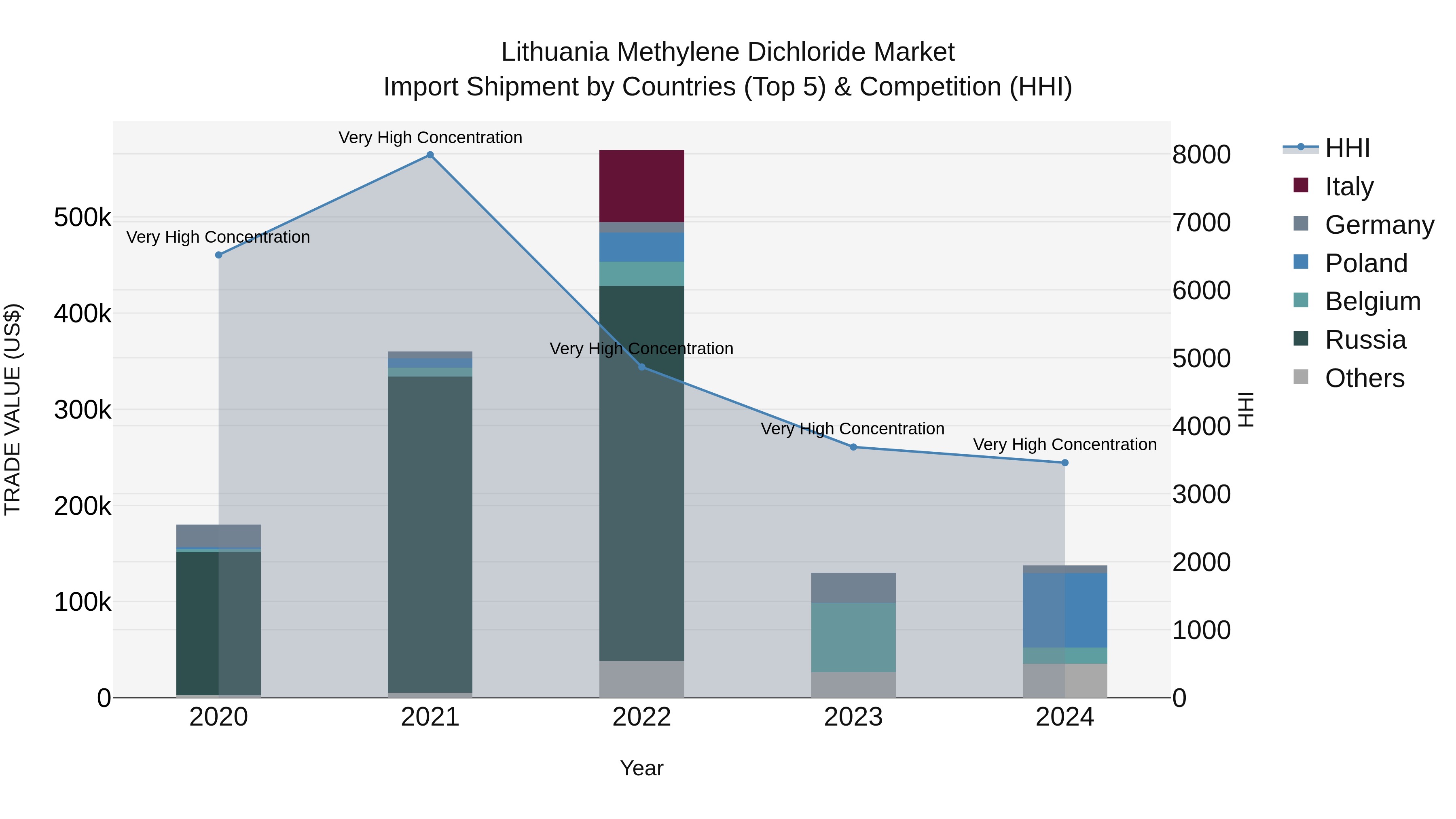Toggle the Belgium legend entry
1456x819 pixels.
pyautogui.click(x=1357, y=301)
